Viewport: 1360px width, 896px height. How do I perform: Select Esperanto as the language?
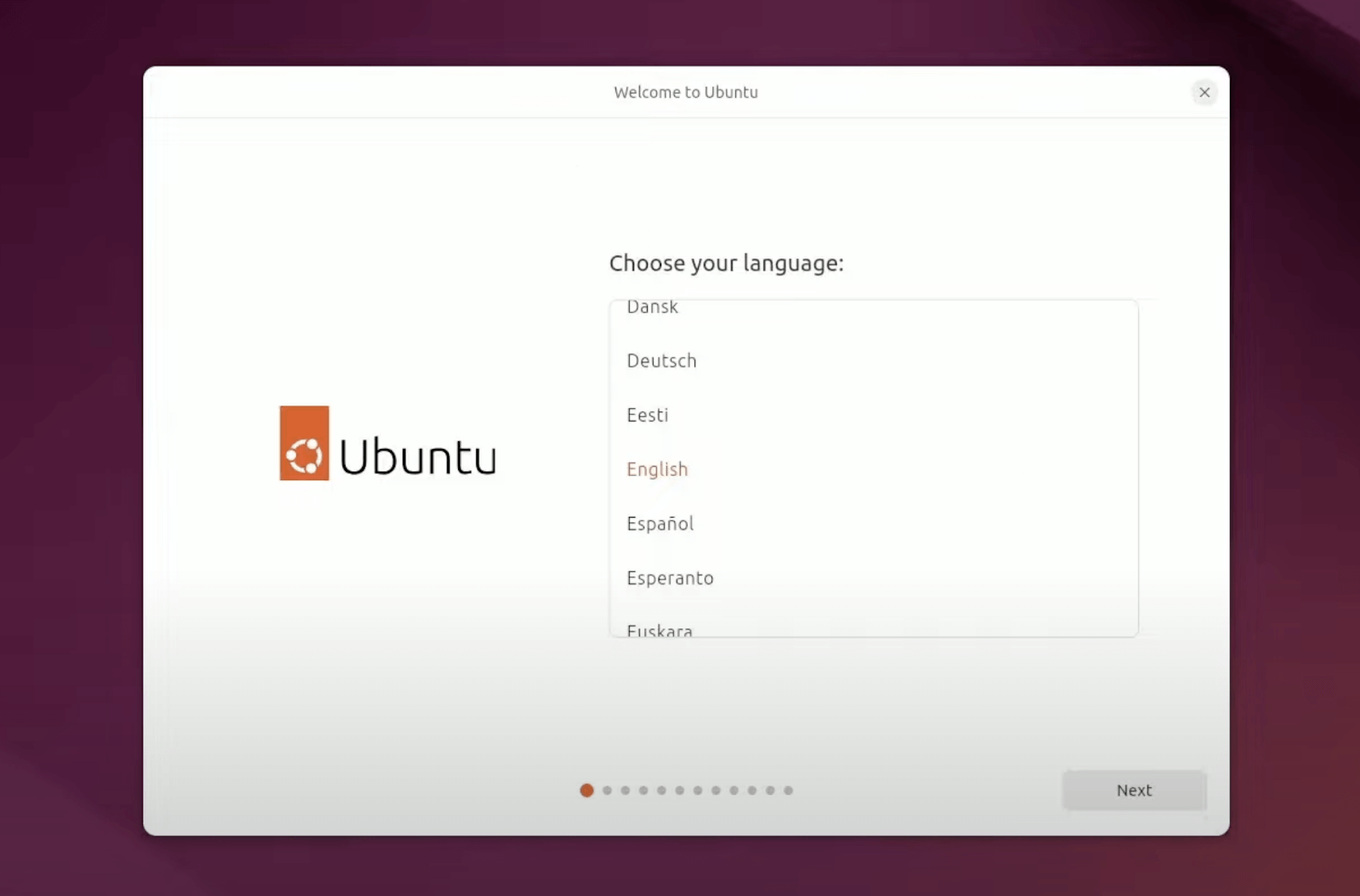(x=874, y=578)
